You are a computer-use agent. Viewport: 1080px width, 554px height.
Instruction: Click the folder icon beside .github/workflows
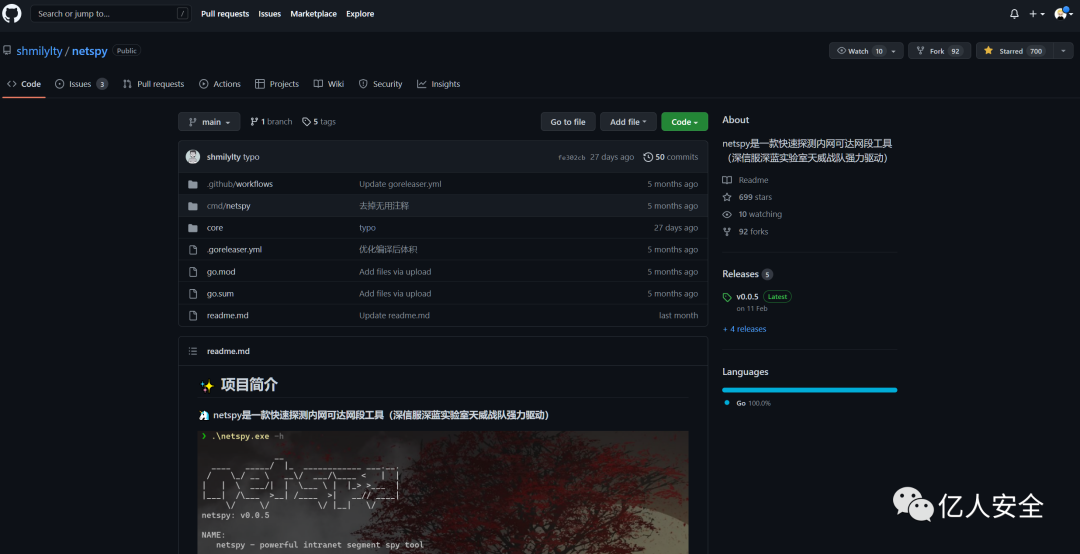[193, 184]
